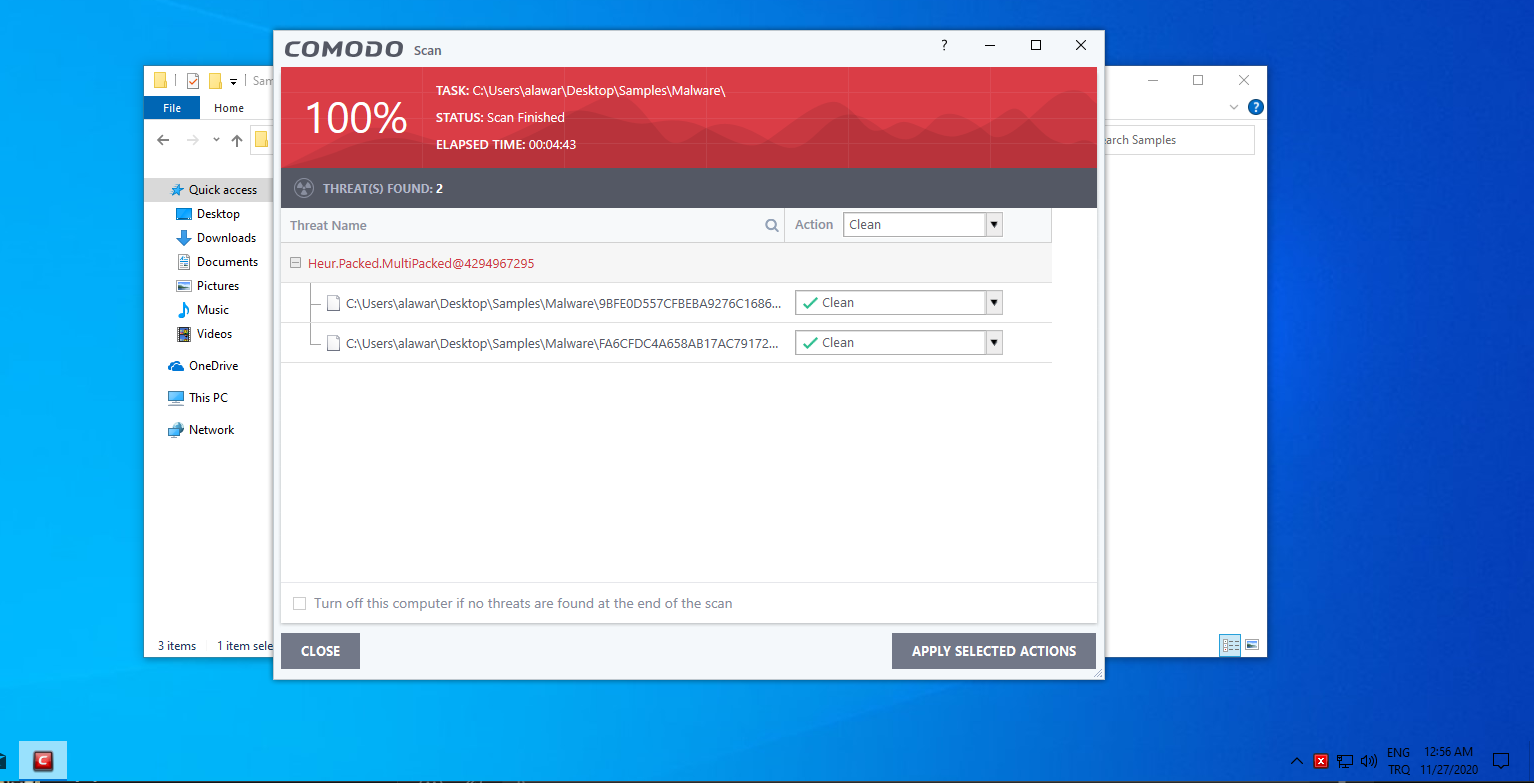Open File Explorer help blue question icon
Screen dimensions: 1534x783
tap(1256, 107)
